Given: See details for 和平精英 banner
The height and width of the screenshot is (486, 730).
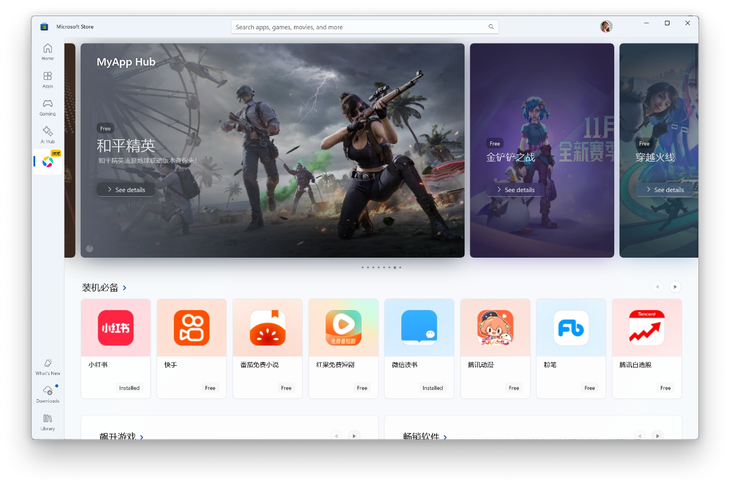Looking at the screenshot, I should (x=126, y=189).
